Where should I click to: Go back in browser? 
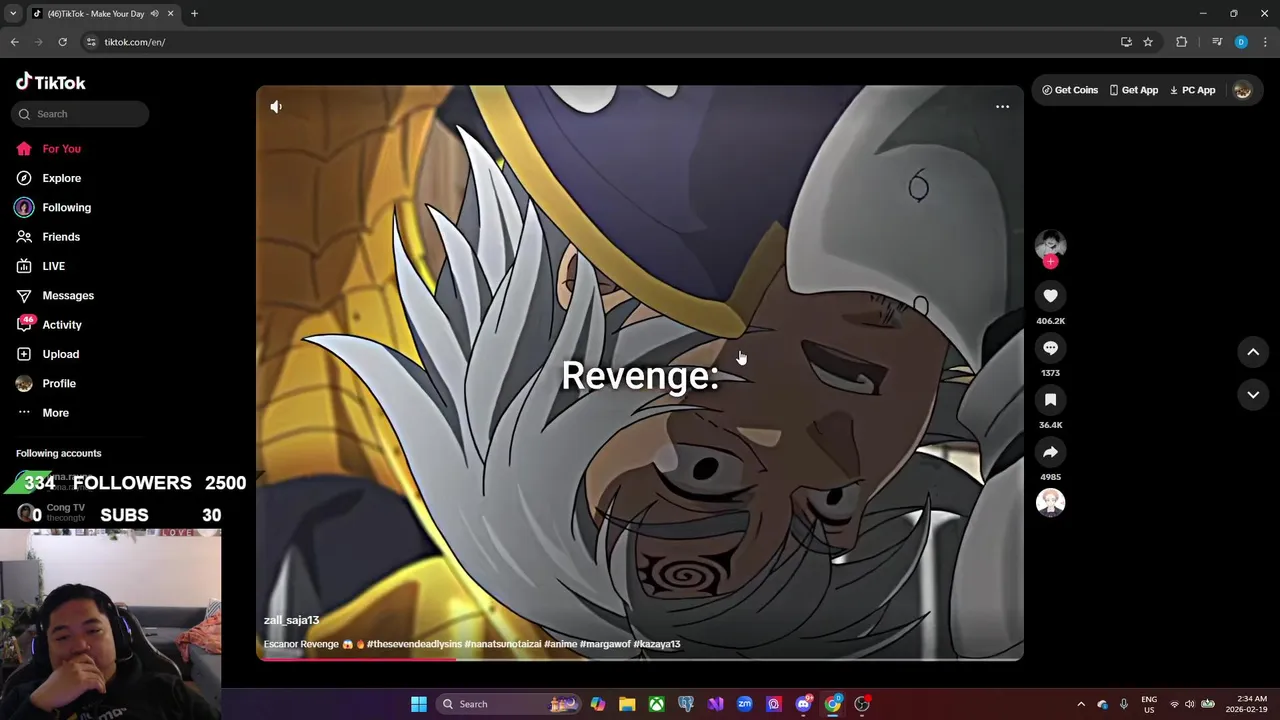pos(14,42)
